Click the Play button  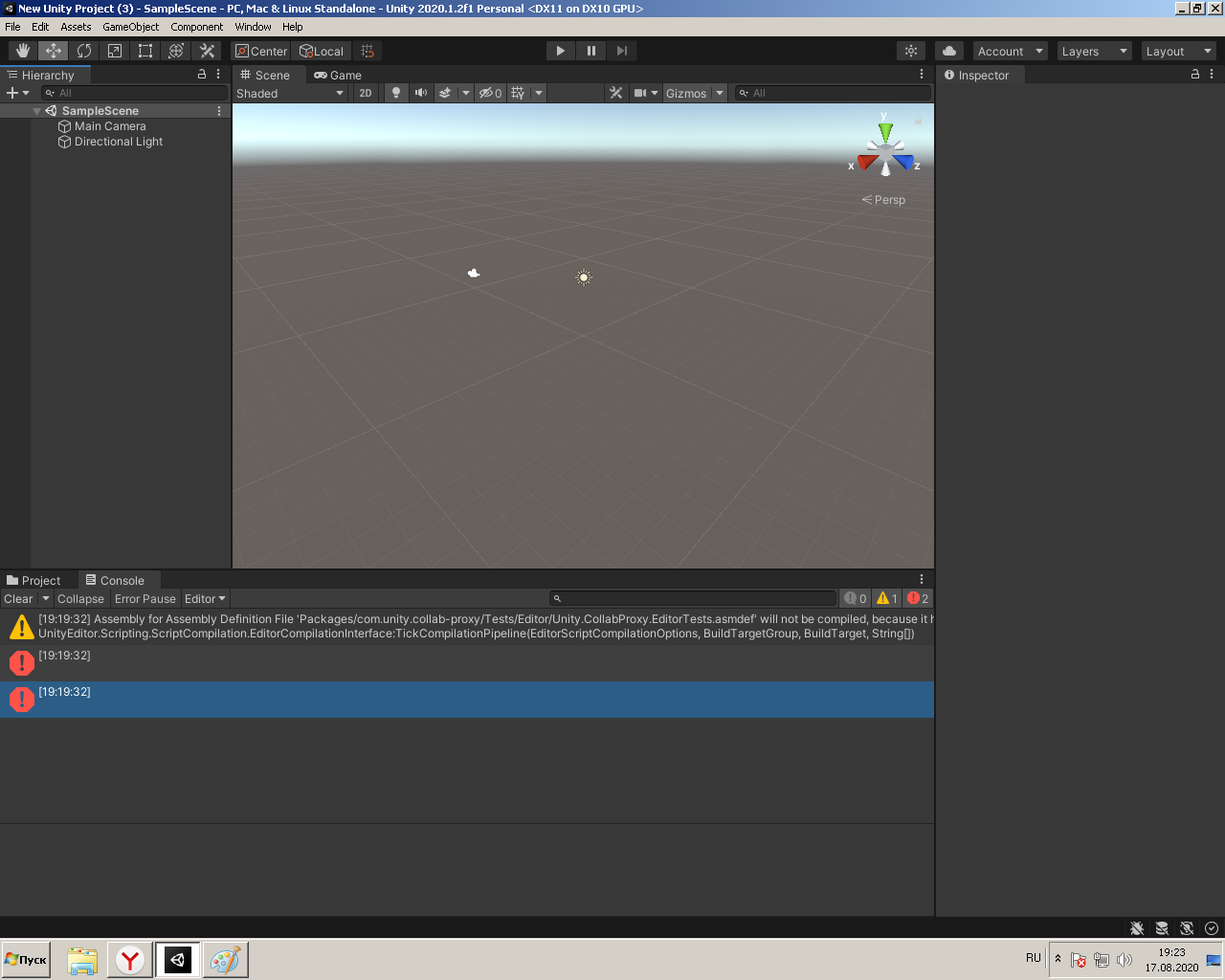(x=561, y=51)
